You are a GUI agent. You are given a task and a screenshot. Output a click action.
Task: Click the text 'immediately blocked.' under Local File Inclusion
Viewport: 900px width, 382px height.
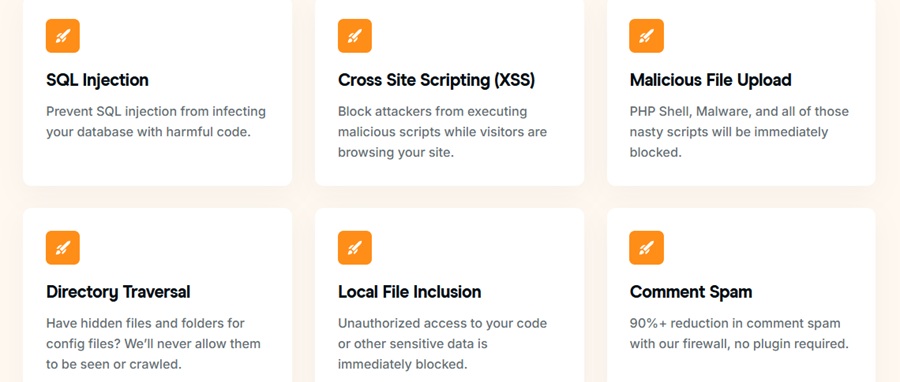[x=403, y=365]
